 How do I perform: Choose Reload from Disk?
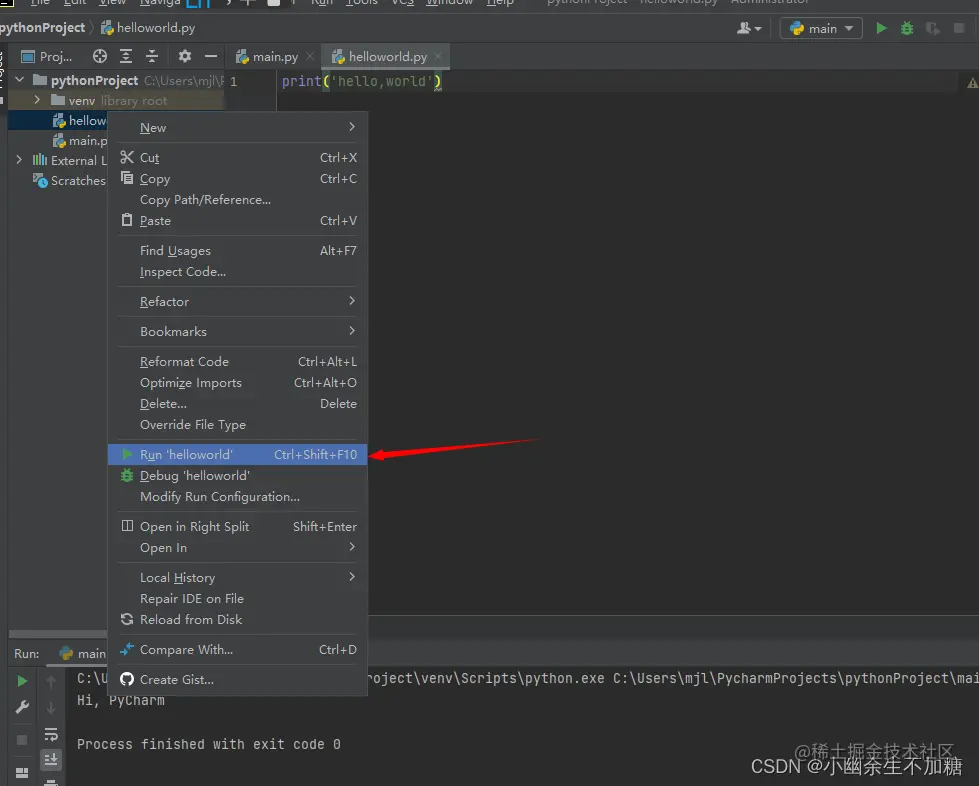click(237, 619)
